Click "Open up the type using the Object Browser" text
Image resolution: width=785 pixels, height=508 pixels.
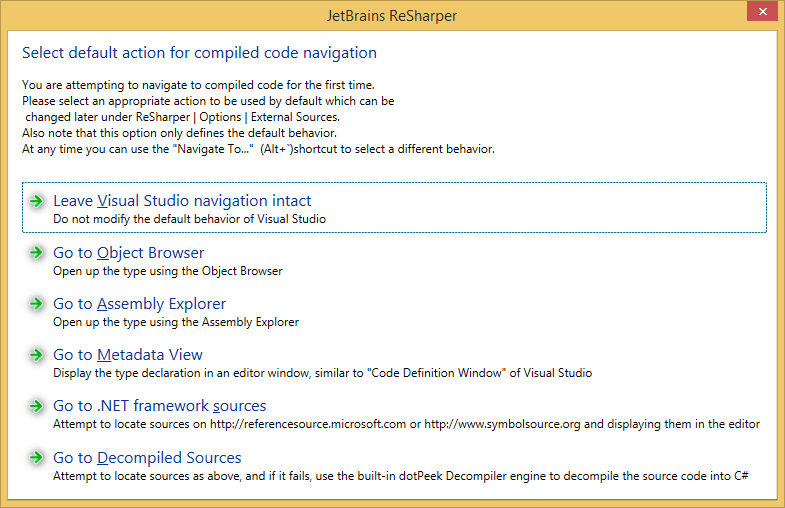pos(167,271)
